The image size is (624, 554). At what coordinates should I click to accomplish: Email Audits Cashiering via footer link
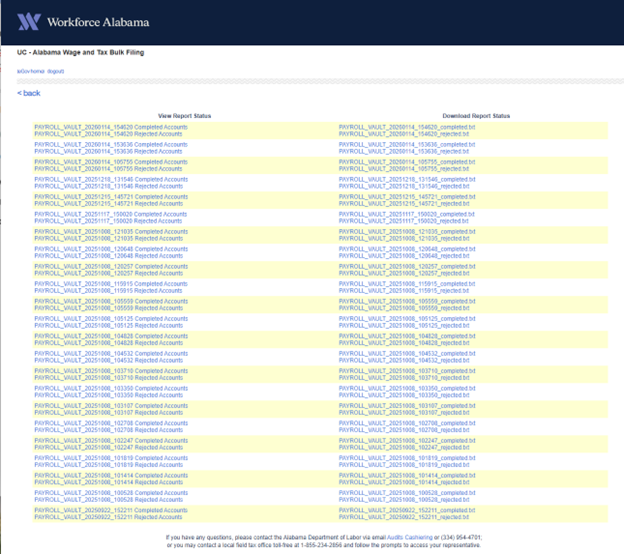pos(410,537)
